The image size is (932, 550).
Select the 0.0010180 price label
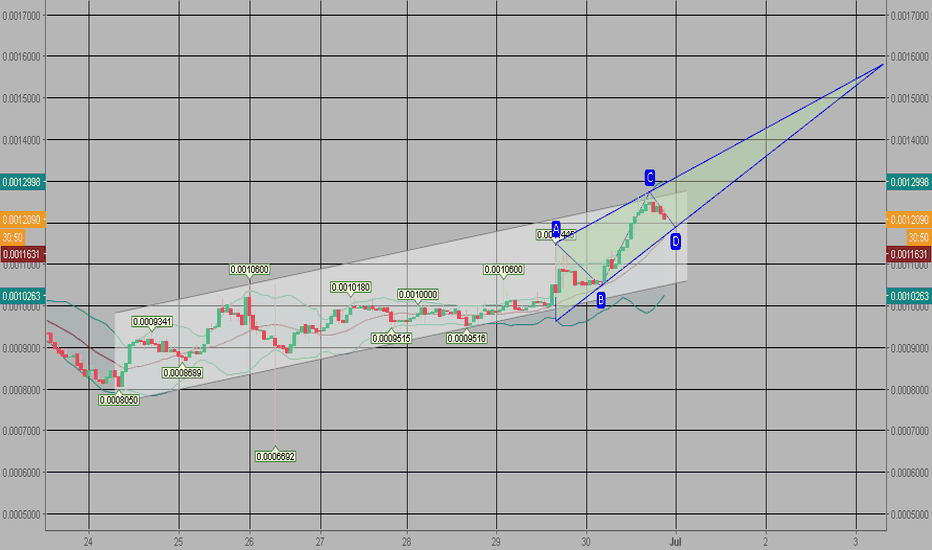tap(351, 287)
